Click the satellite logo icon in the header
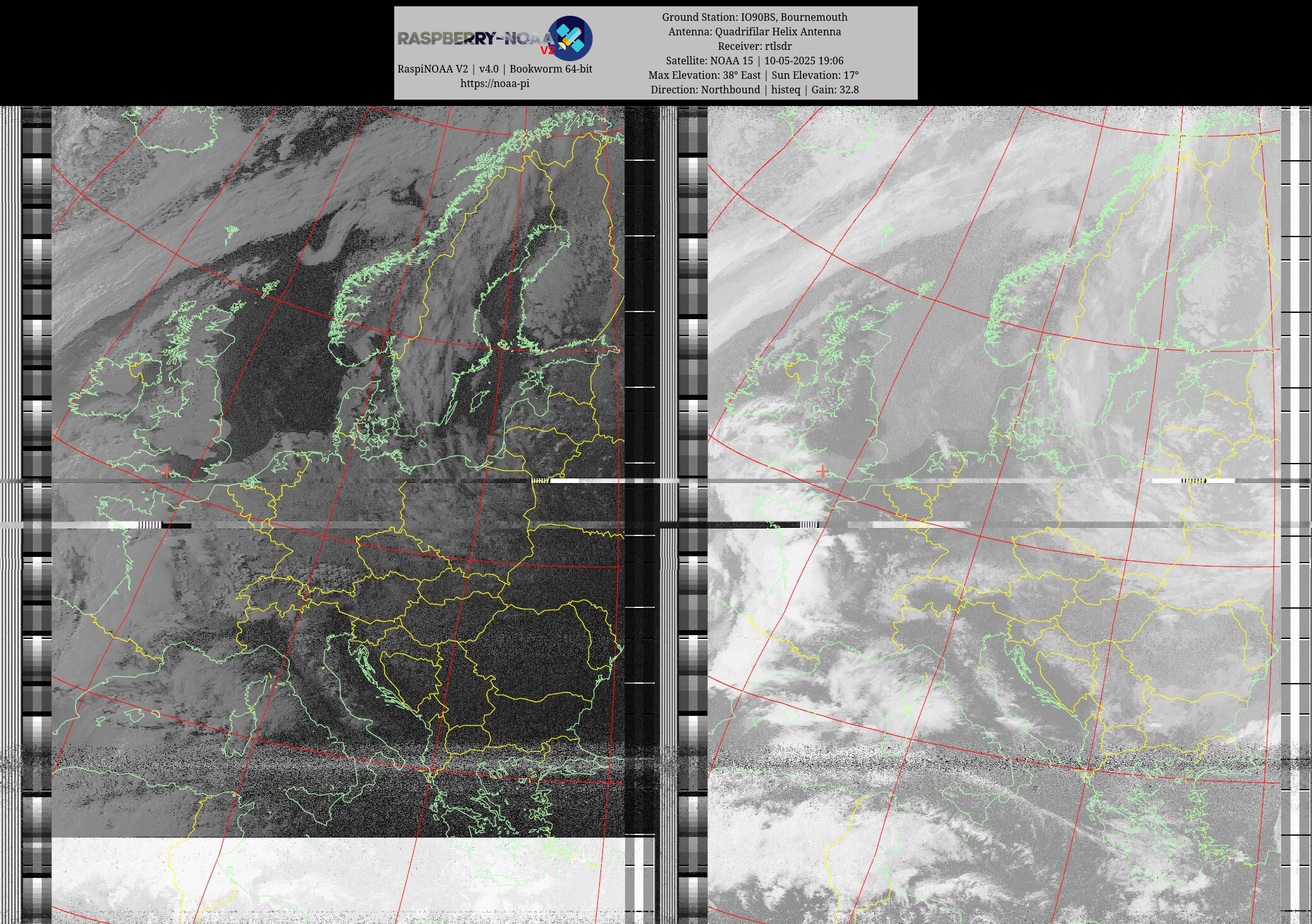Screen dimensions: 1312x924 570,38
